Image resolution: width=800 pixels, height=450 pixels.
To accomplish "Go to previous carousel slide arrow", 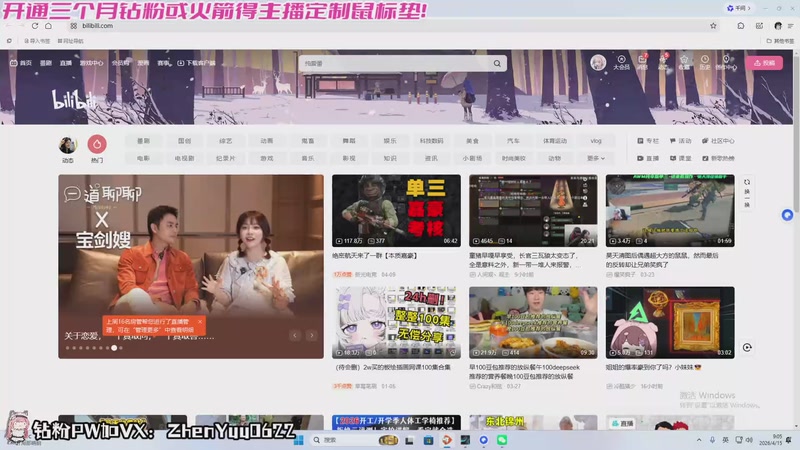I will tap(295, 335).
